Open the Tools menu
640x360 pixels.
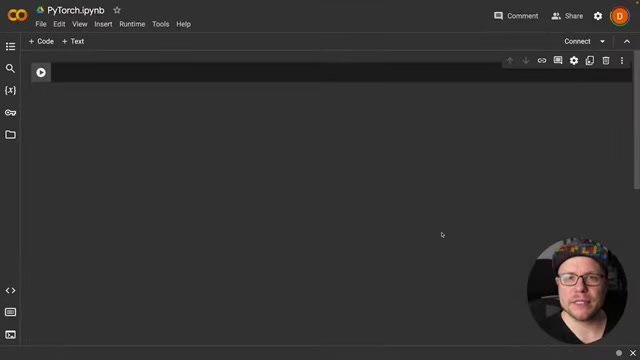point(160,24)
